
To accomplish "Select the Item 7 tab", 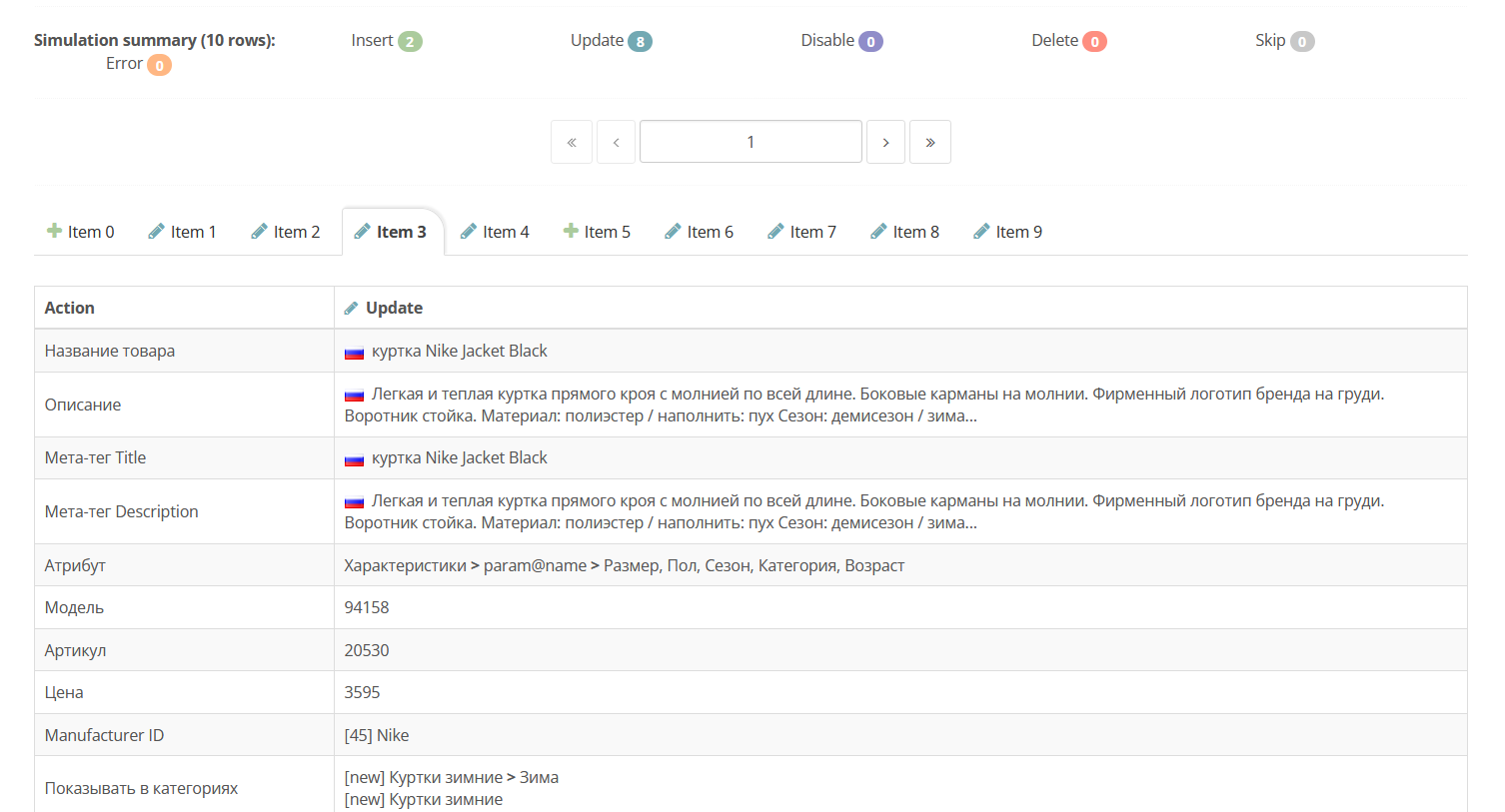I will (x=802, y=232).
